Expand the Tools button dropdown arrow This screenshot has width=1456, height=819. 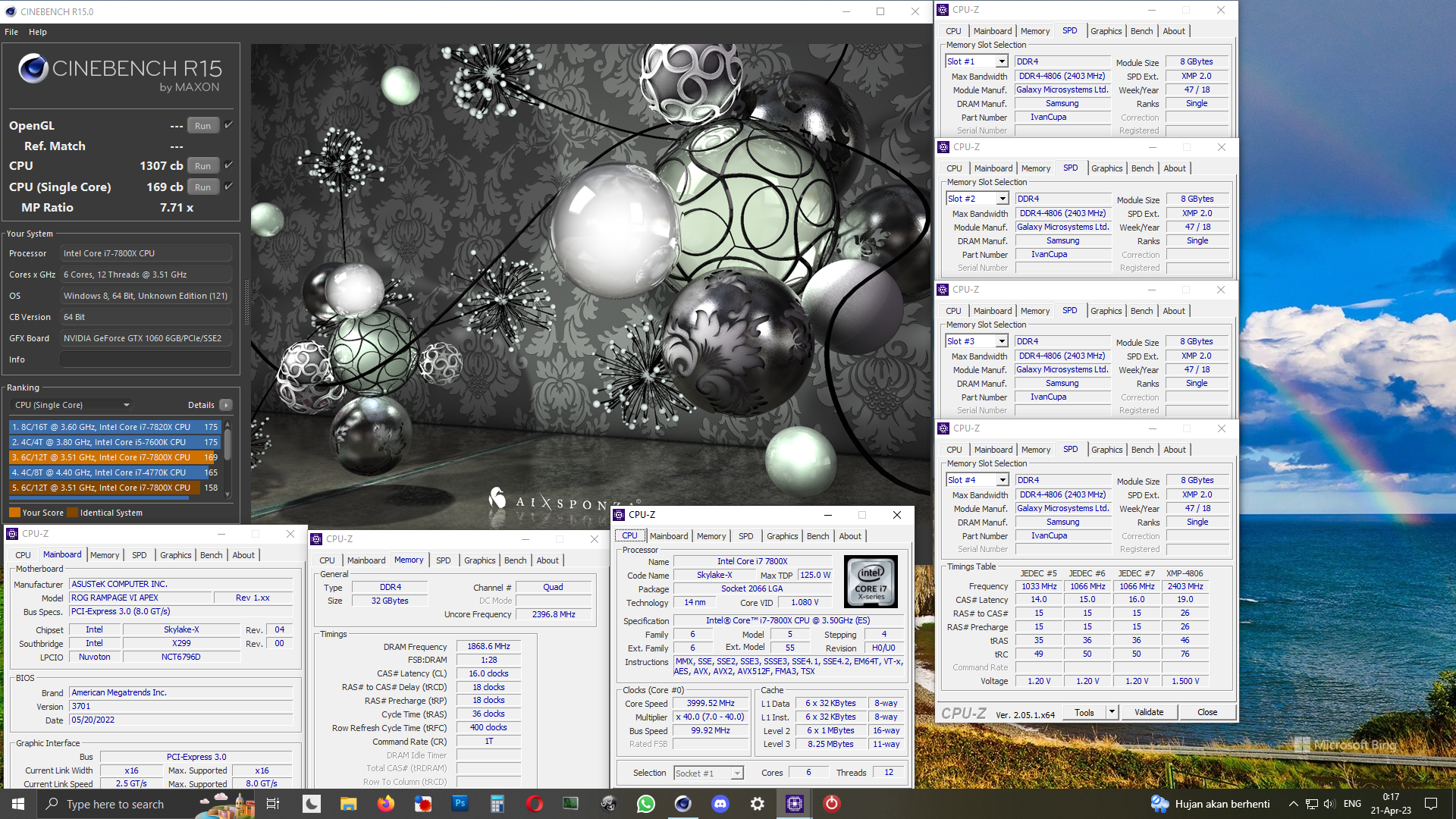coord(1112,712)
